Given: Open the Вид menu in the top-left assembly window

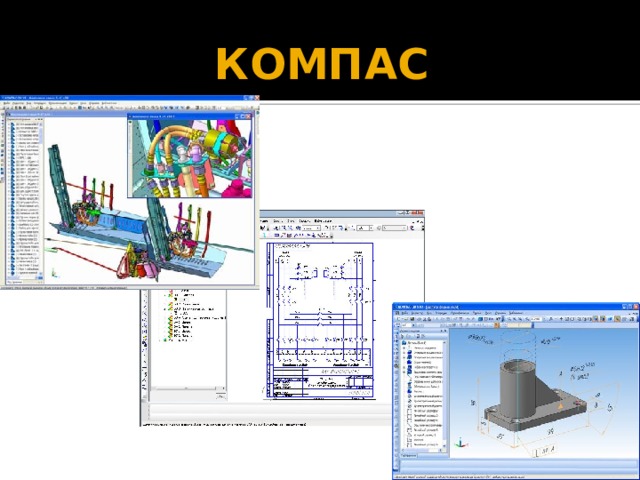Looking at the screenshot, I should [29, 103].
